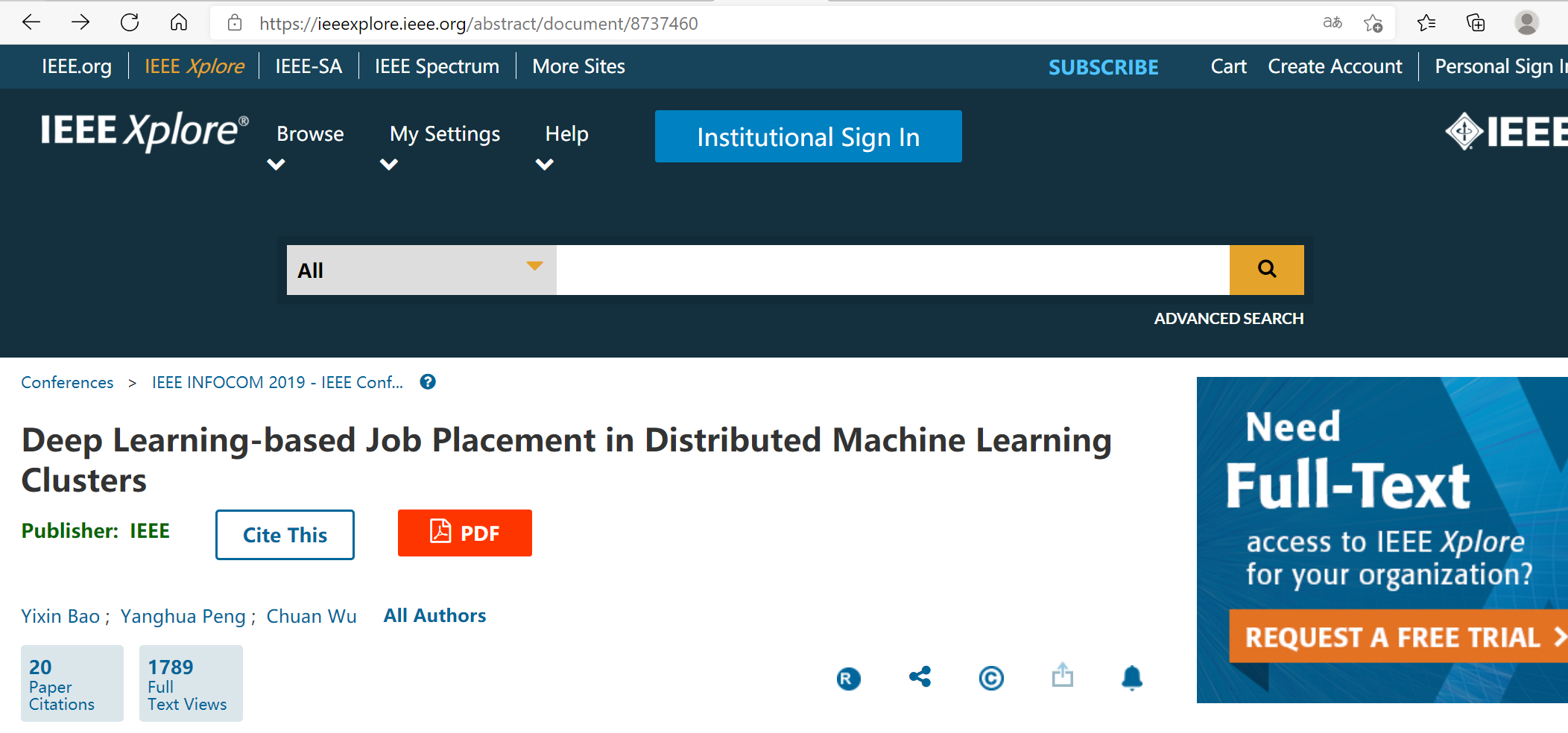1568x733 pixels.
Task: Open the More Sites menu
Action: coord(578,66)
